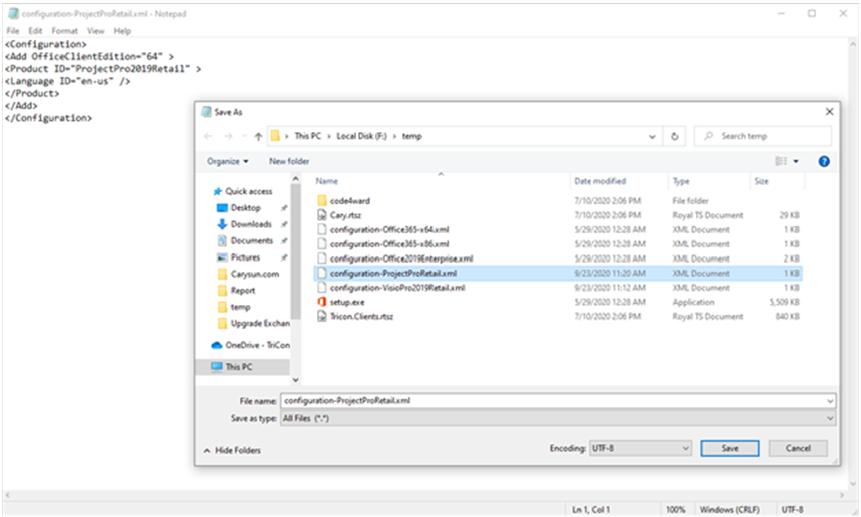The width and height of the screenshot is (861, 517).
Task: Click the This PC computer icon
Action: click(217, 367)
